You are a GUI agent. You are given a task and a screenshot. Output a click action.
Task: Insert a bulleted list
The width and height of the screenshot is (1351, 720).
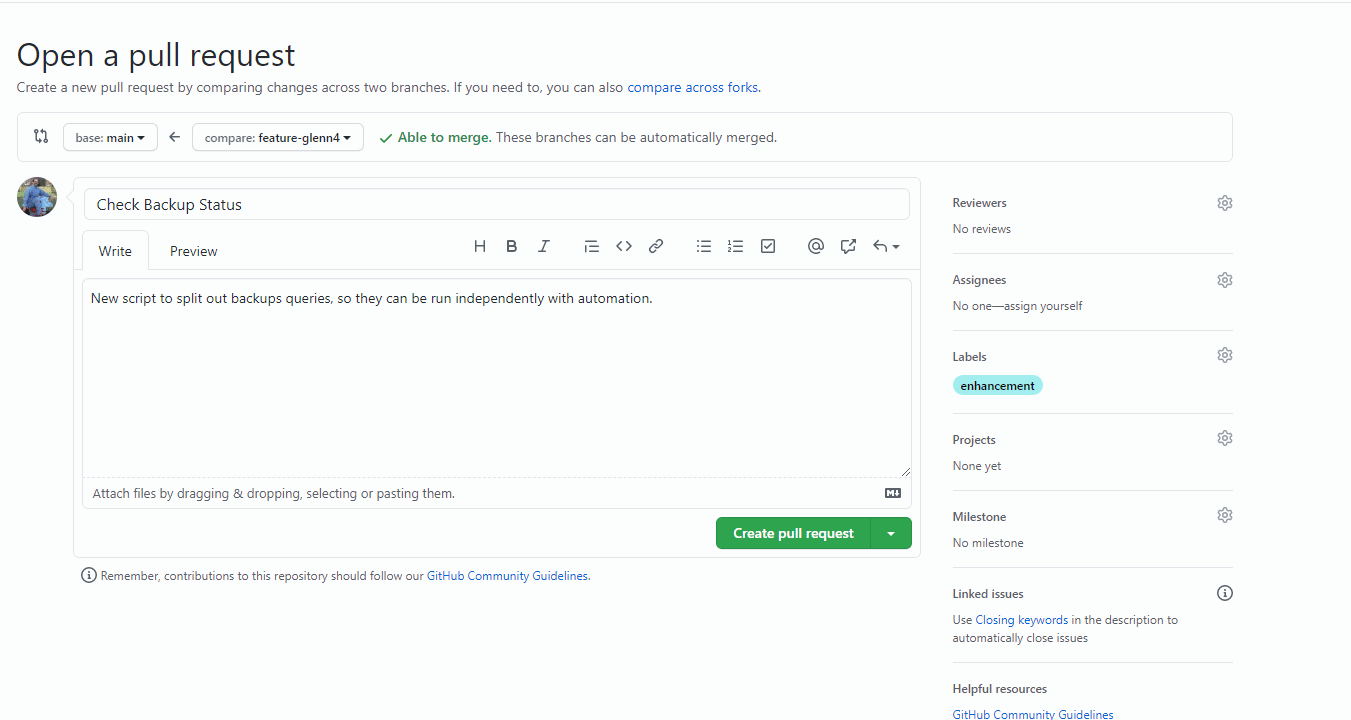[704, 246]
